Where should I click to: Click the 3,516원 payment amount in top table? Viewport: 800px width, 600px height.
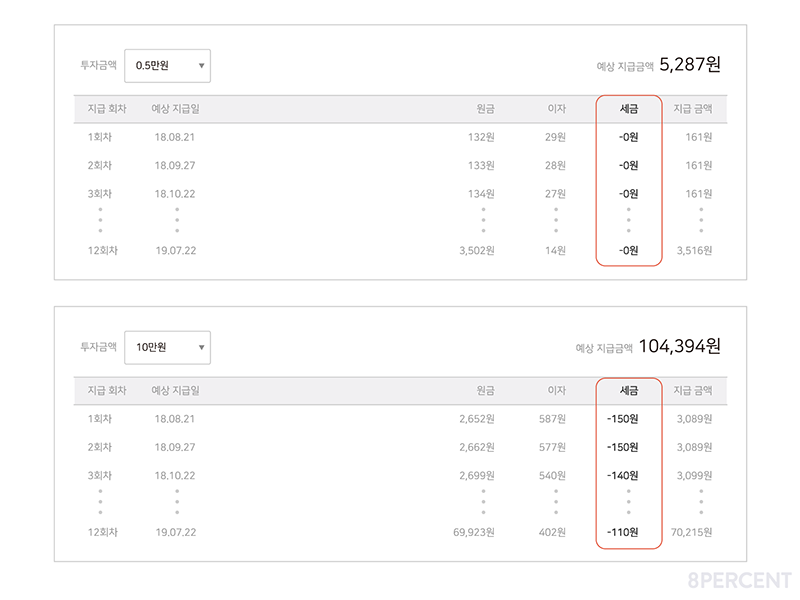click(x=693, y=250)
